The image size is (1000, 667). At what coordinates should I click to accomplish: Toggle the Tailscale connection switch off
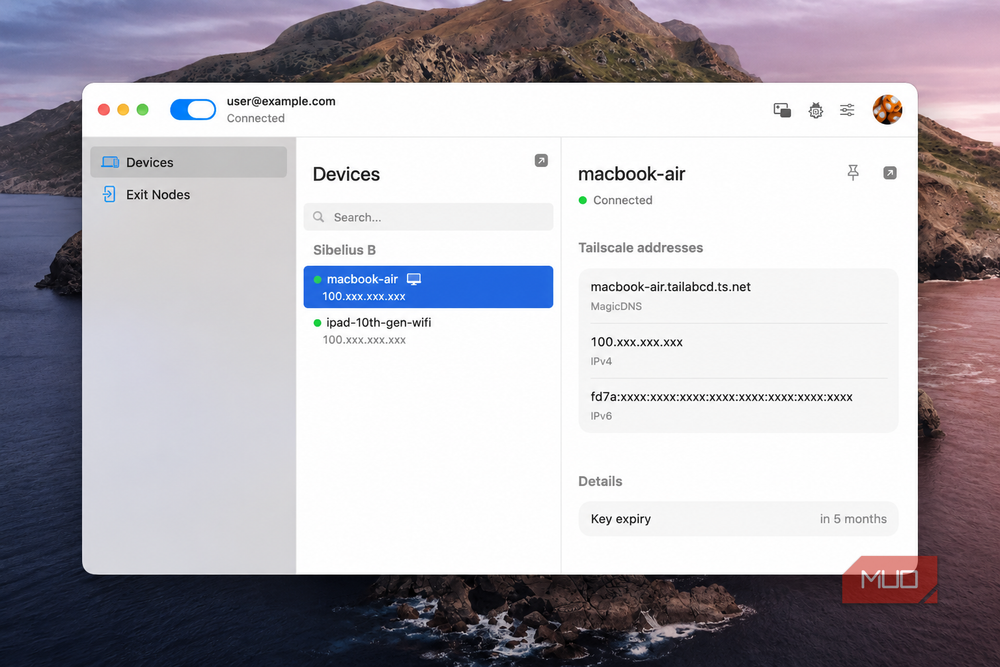click(x=193, y=110)
